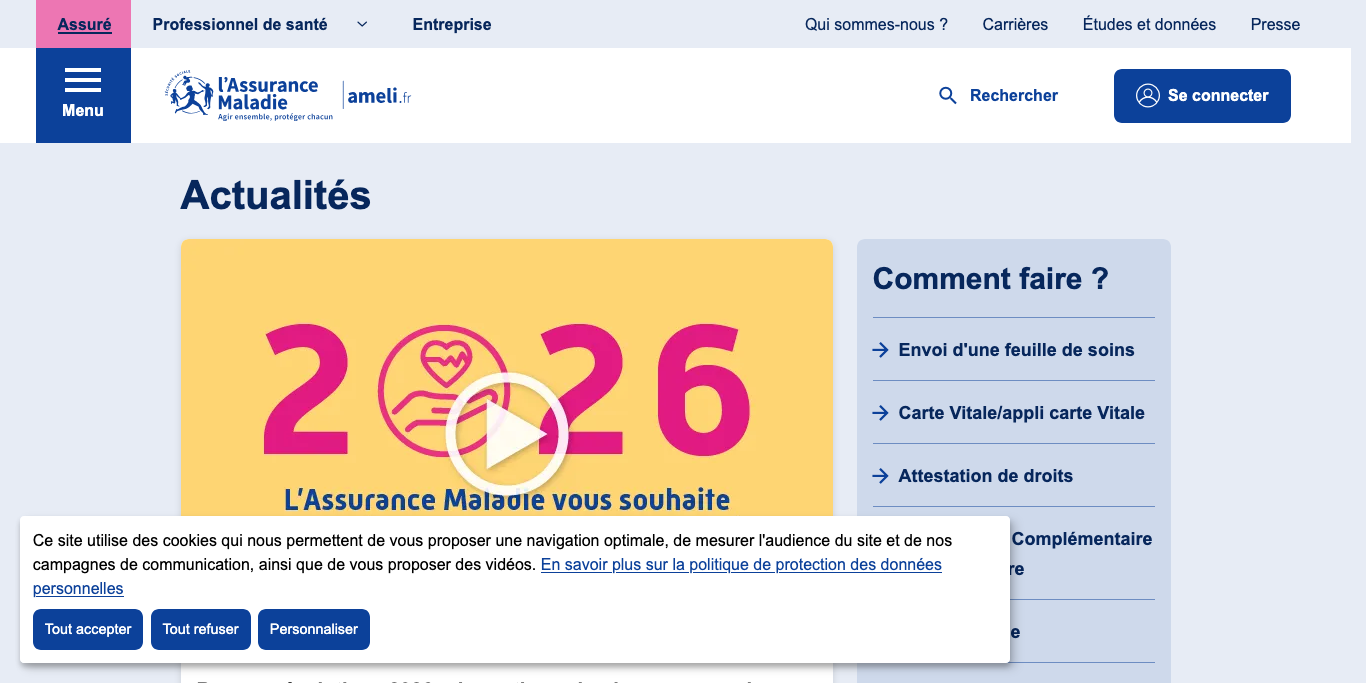Click the magnifying glass search icon

(947, 95)
